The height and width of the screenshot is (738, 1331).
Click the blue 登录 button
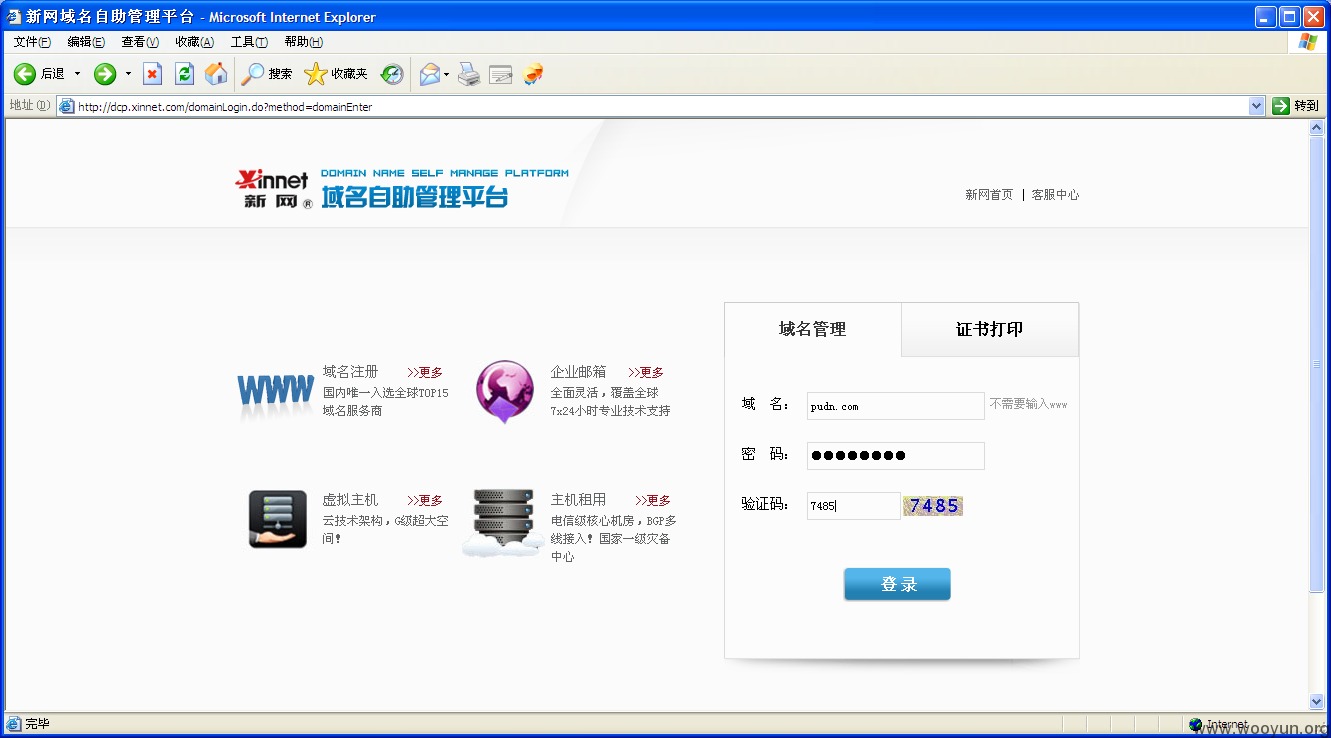coord(897,584)
